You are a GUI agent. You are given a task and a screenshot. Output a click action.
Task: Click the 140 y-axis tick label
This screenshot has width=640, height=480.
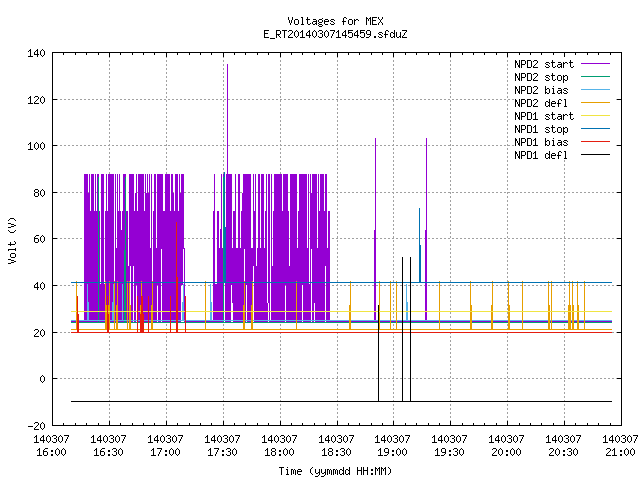(x=36, y=53)
